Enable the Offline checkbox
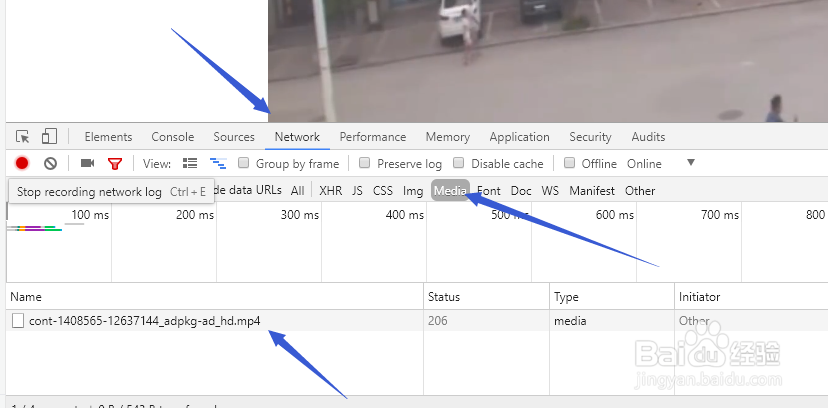828x408 pixels. pos(569,163)
